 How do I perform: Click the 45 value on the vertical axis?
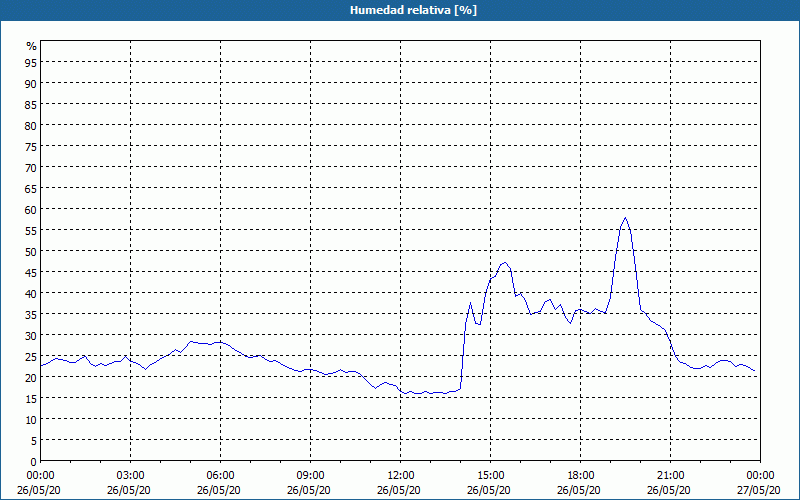tap(31, 272)
